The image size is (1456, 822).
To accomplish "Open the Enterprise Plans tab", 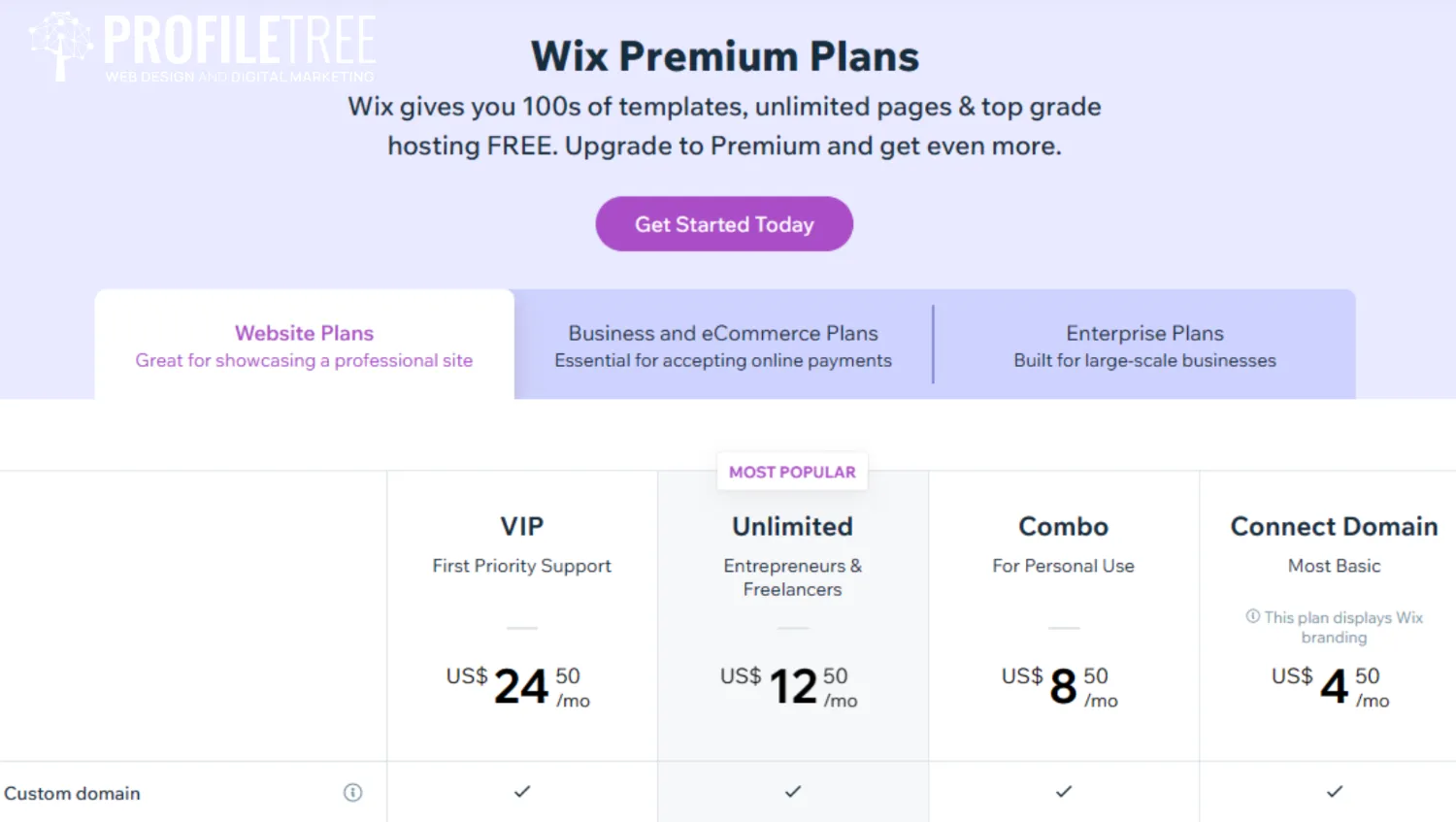I will [1144, 345].
